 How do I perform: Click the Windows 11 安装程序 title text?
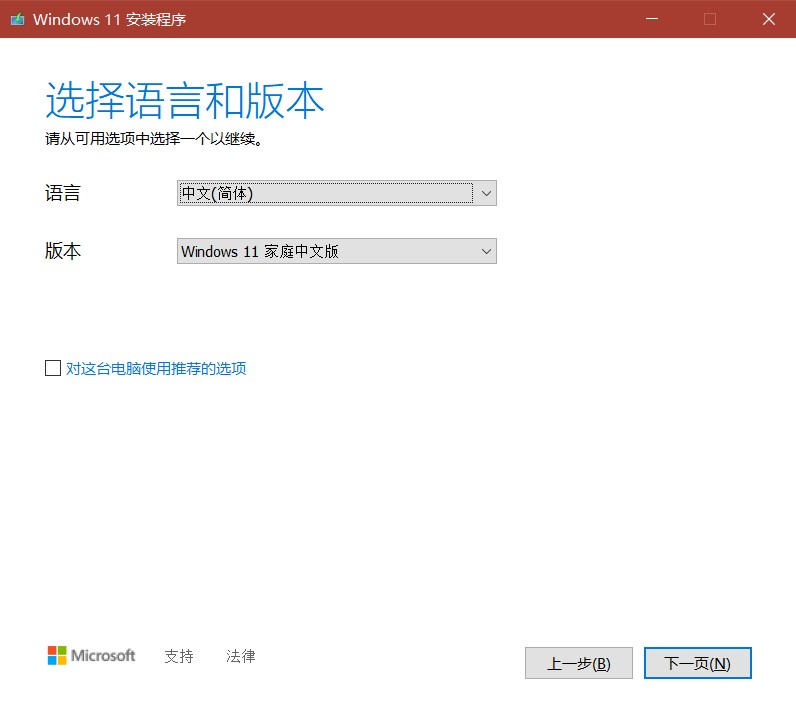click(110, 19)
